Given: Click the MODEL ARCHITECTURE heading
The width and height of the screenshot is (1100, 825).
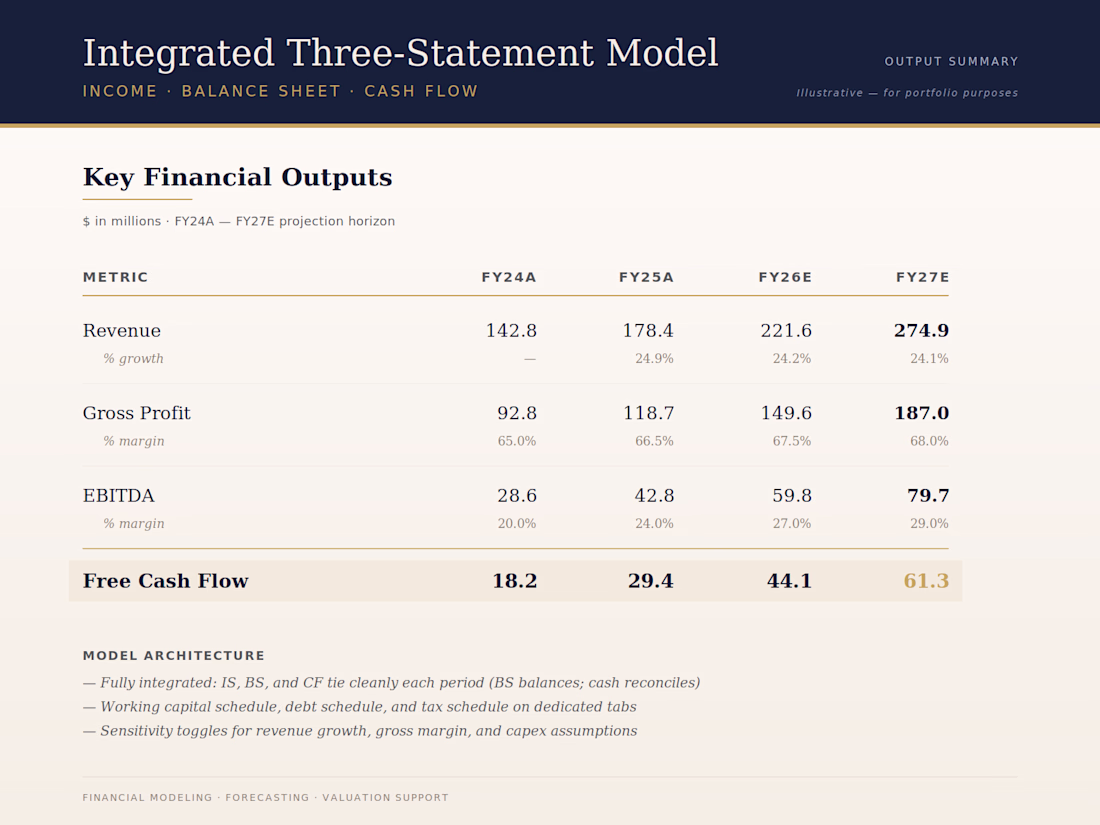Looking at the screenshot, I should coord(174,656).
